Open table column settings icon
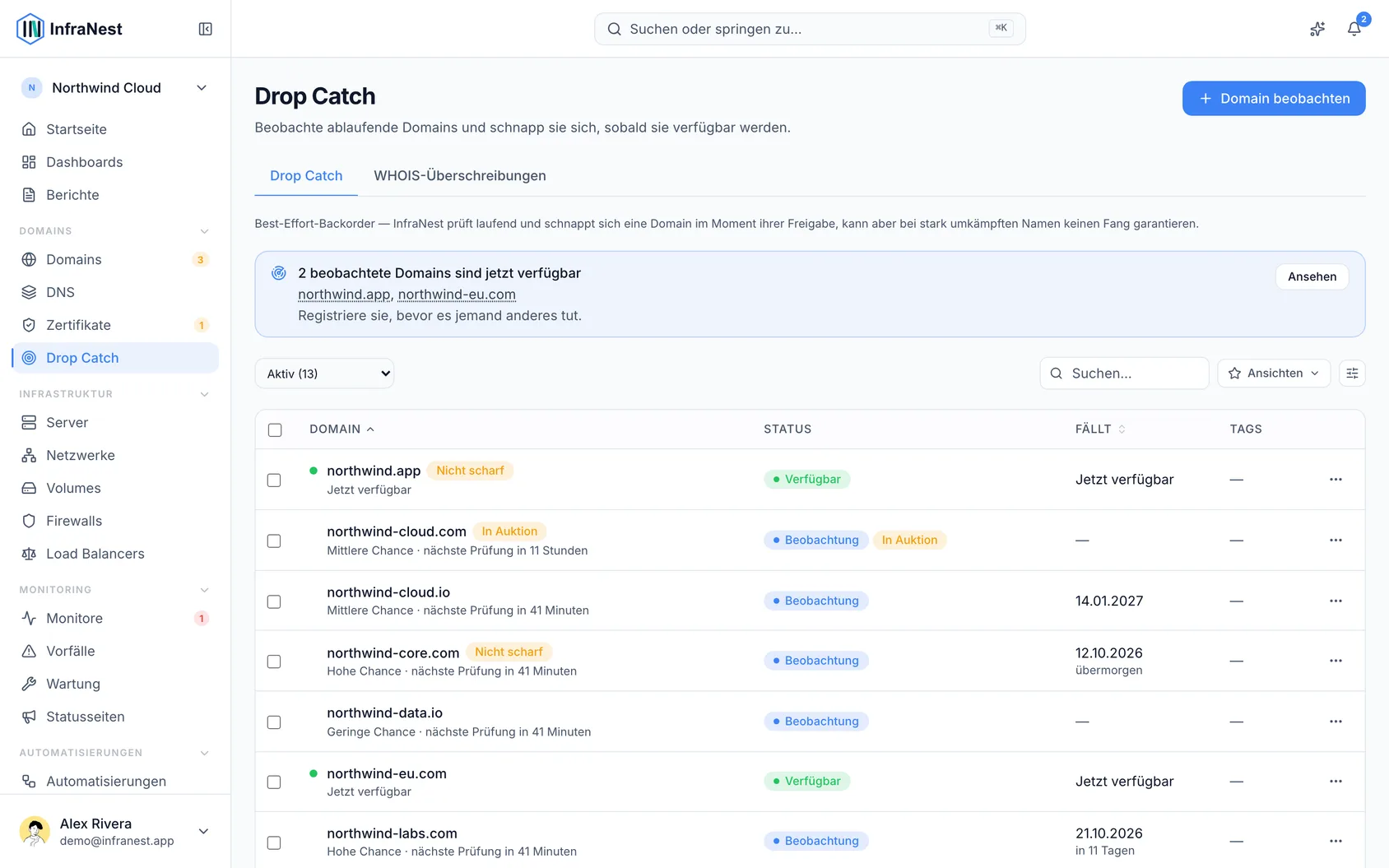The width and height of the screenshot is (1389, 868). click(x=1352, y=374)
